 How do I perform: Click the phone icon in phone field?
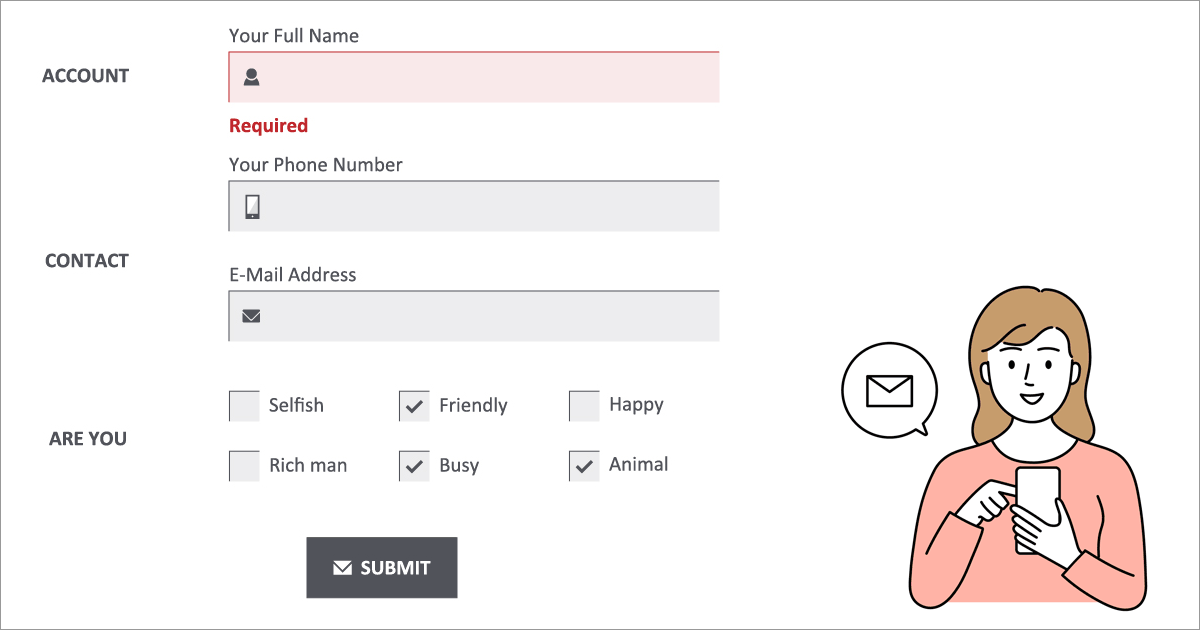(x=253, y=207)
